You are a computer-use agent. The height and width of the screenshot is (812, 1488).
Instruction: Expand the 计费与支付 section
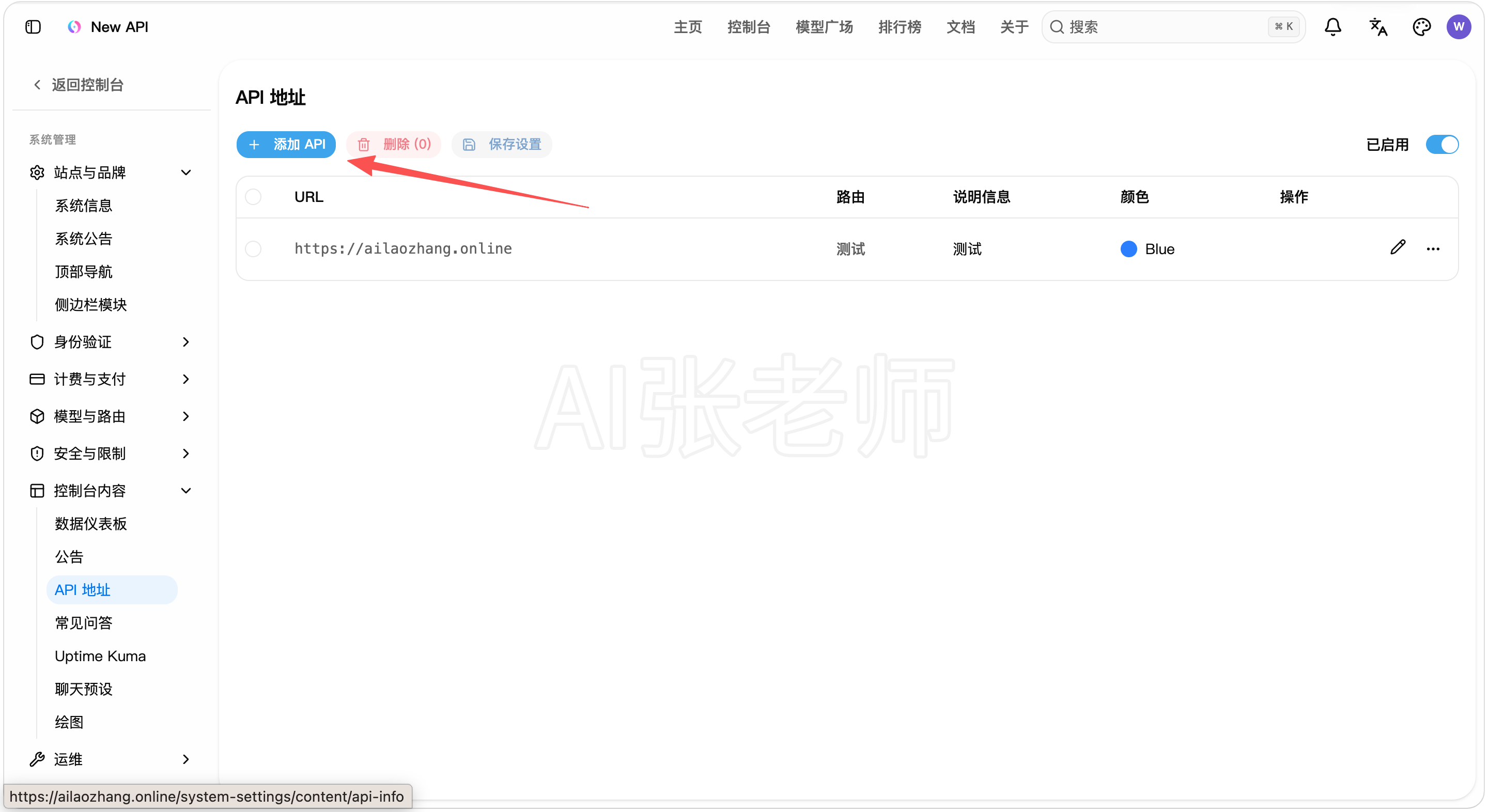click(x=186, y=379)
